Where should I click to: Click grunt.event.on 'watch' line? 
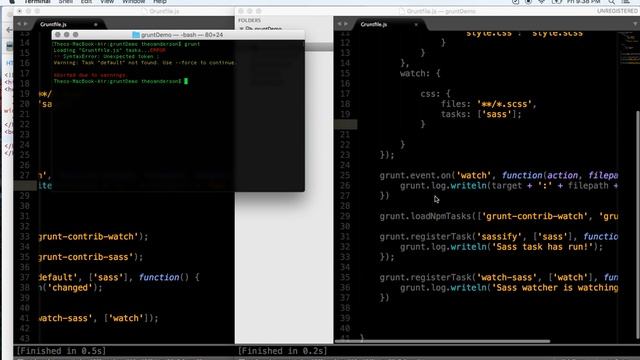498,176
